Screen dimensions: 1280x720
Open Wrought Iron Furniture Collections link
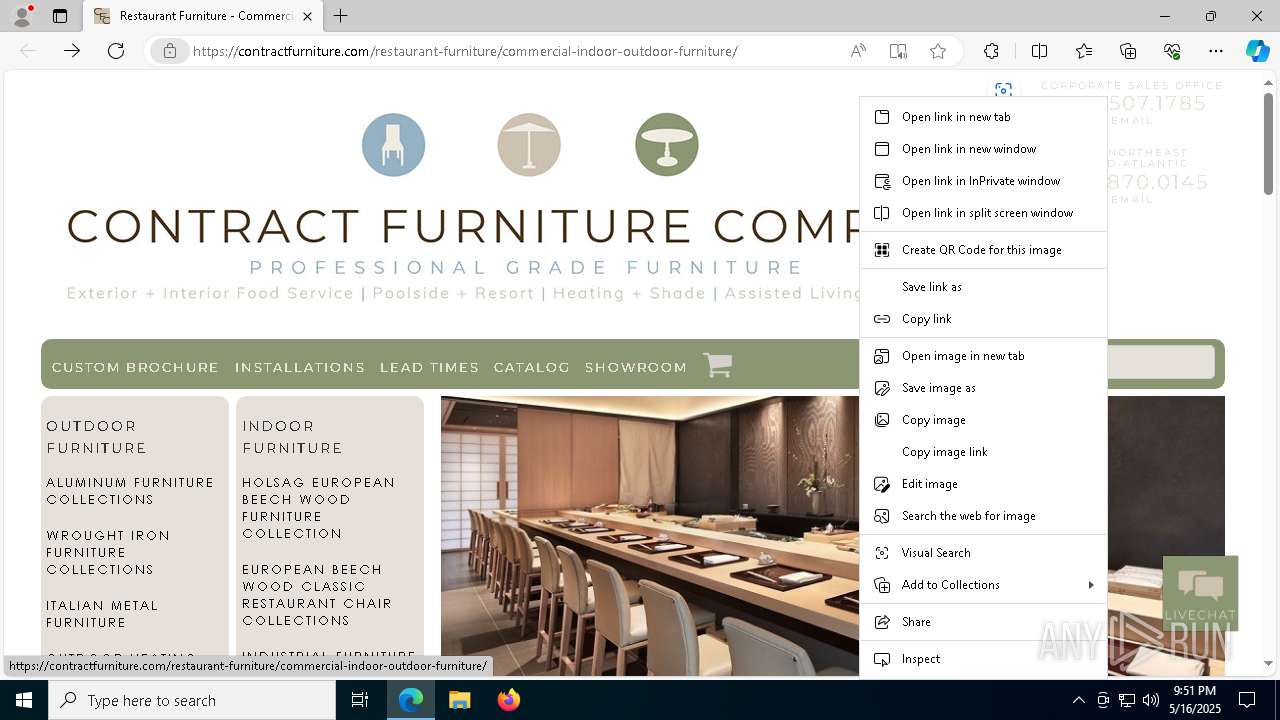[108, 552]
